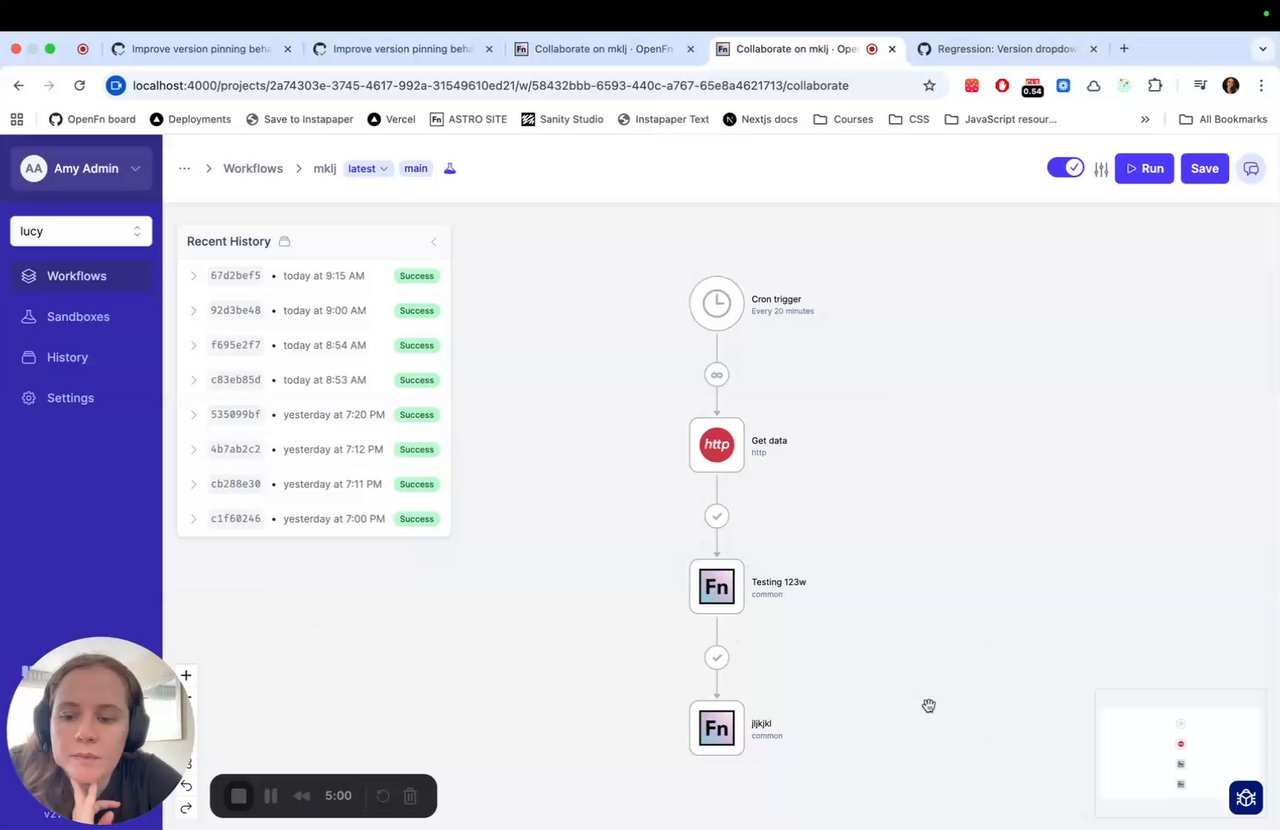Image resolution: width=1280 pixels, height=830 pixels.
Task: Select the Get data http node icon
Action: point(716,445)
